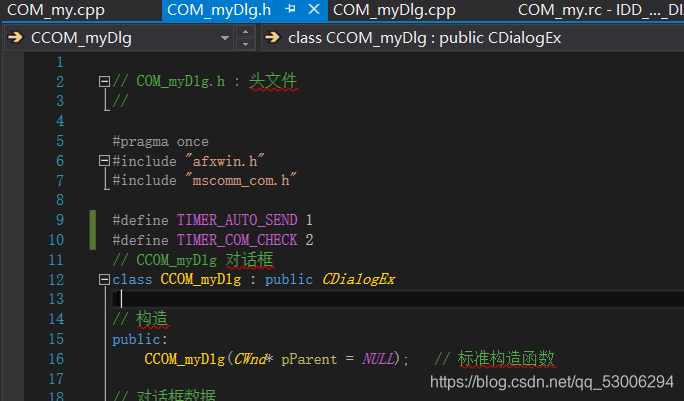This screenshot has height=401, width=684.
Task: Click the '// 构造' comment on line 14
Action: [140, 319]
